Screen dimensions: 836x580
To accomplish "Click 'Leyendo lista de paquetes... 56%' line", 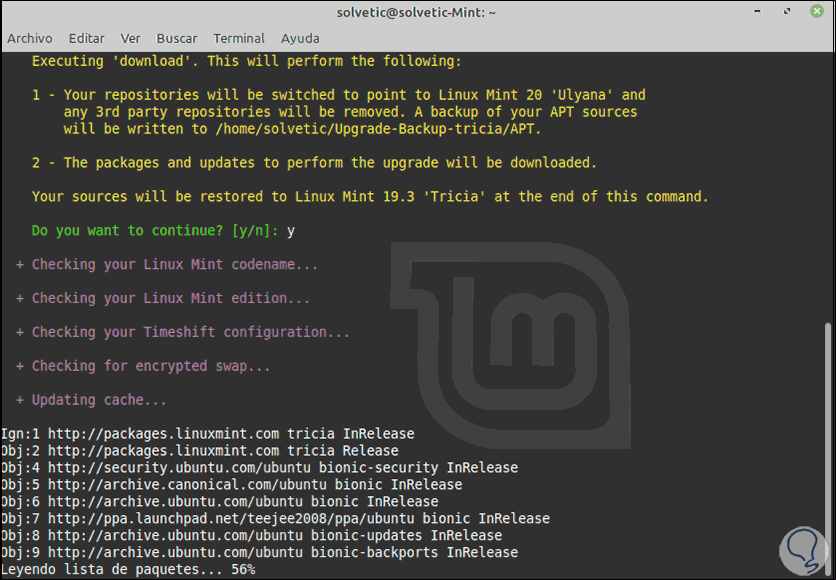I will pos(128,569).
